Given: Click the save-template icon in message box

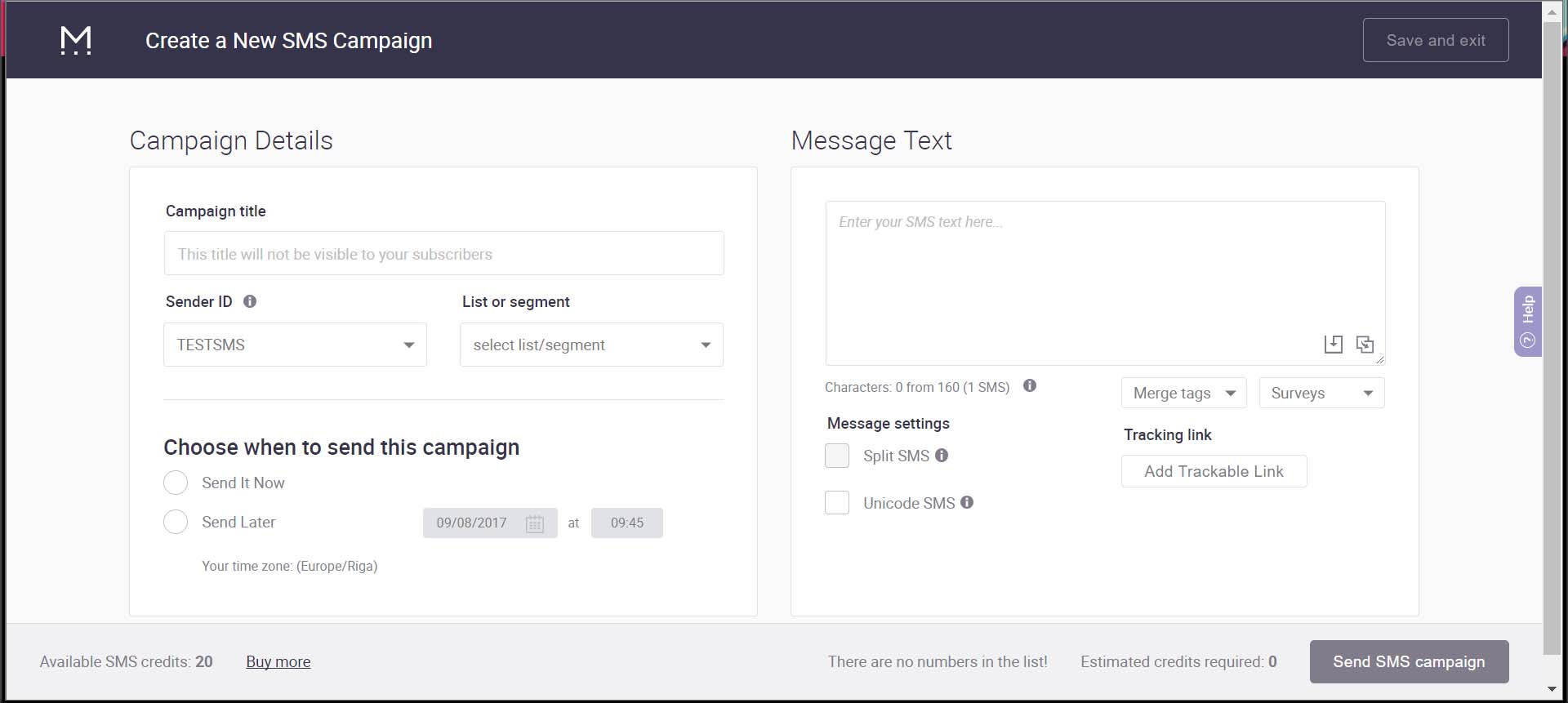Looking at the screenshot, I should (x=1333, y=344).
